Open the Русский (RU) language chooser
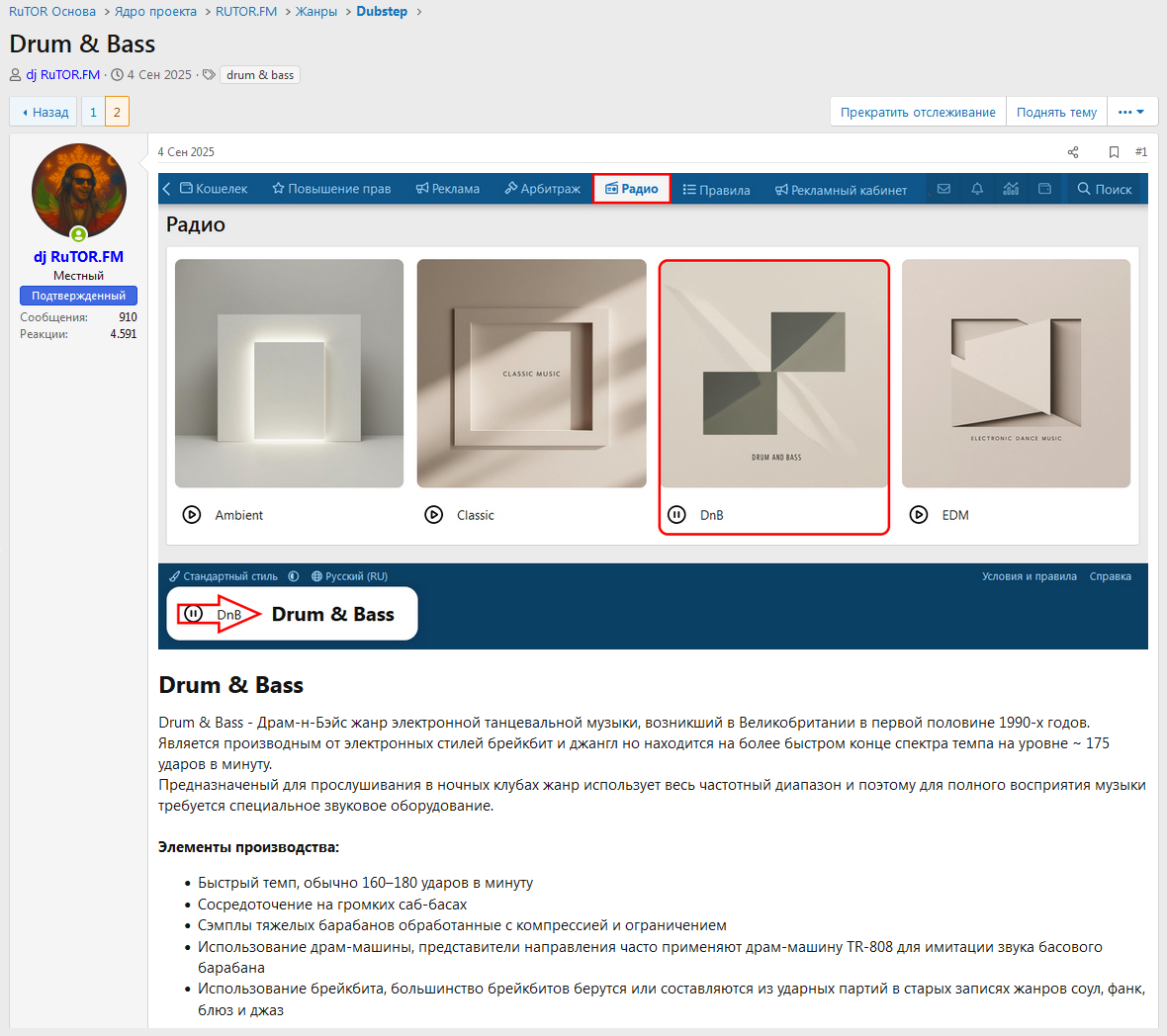The image size is (1167, 1036). pos(349,576)
